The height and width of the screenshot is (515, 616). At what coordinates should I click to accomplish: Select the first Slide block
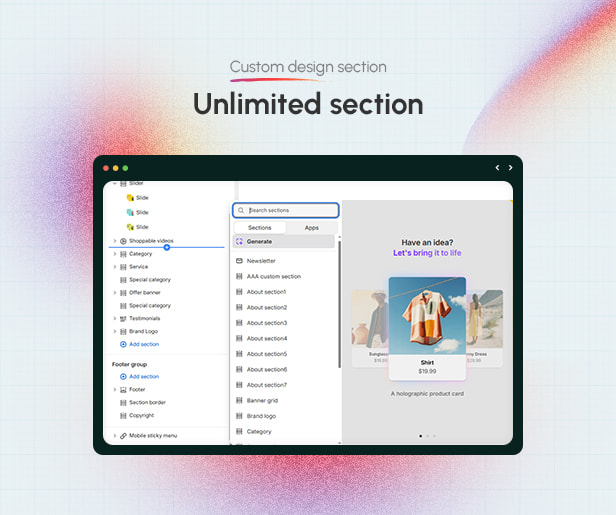point(142,198)
